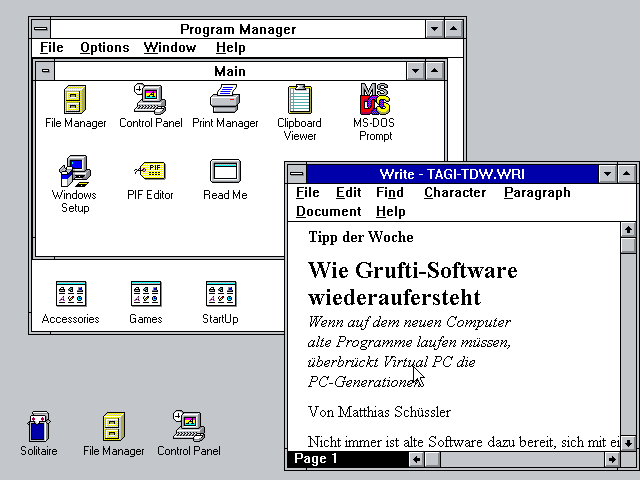Open Control Panel in Main group
Image resolution: width=640 pixels, height=480 pixels.
(x=150, y=100)
